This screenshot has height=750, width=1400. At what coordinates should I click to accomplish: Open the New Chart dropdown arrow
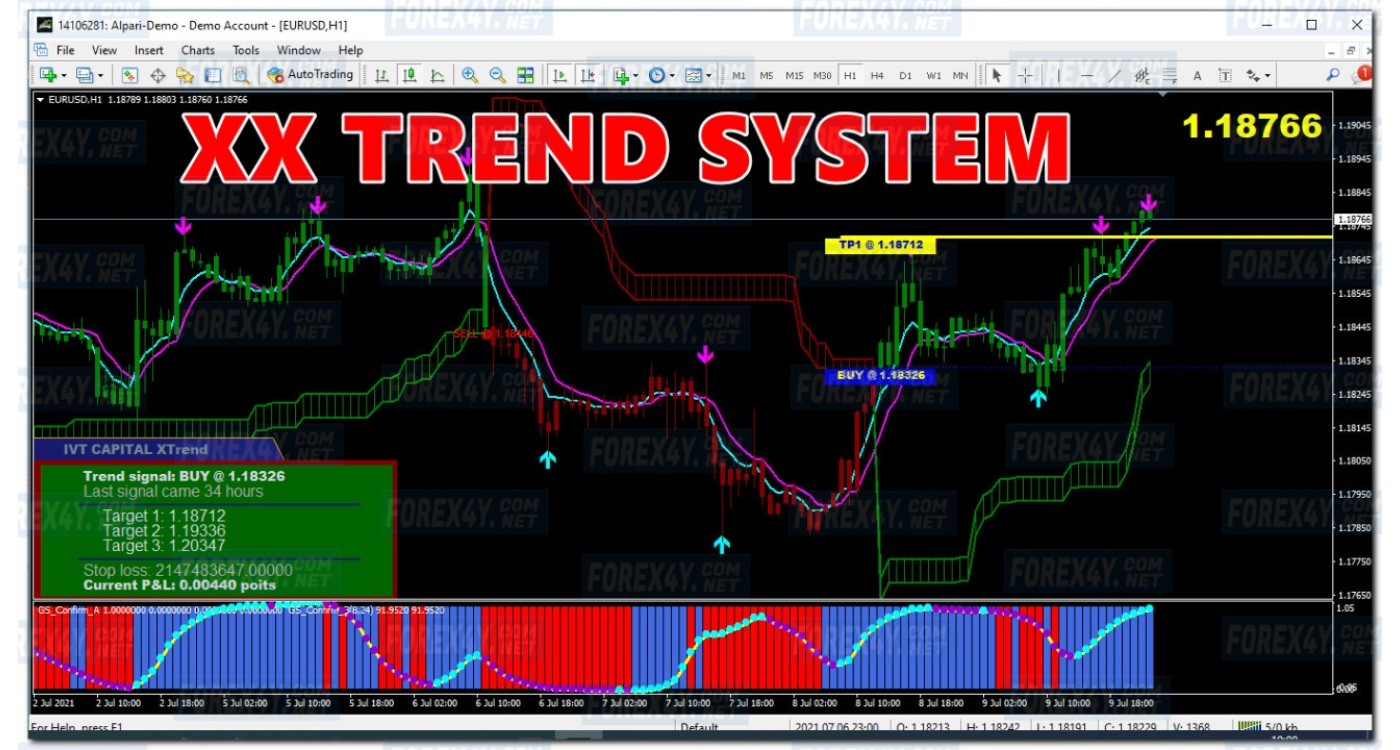click(x=64, y=76)
